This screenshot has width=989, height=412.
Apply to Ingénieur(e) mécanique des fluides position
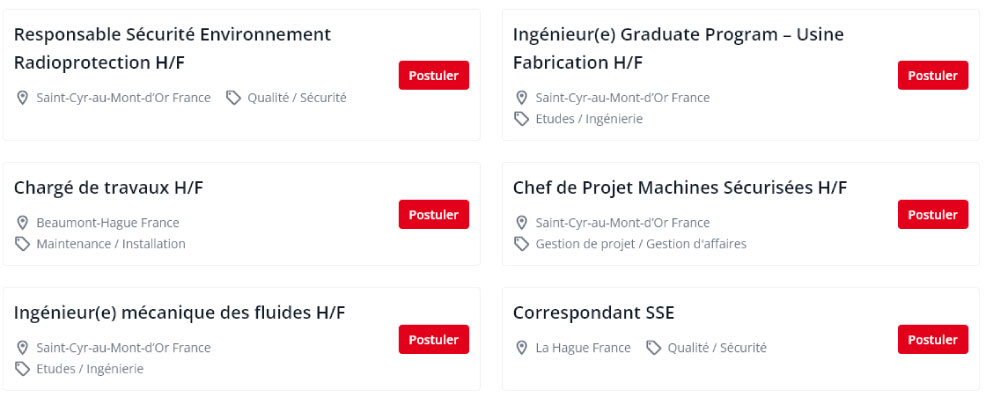(434, 339)
